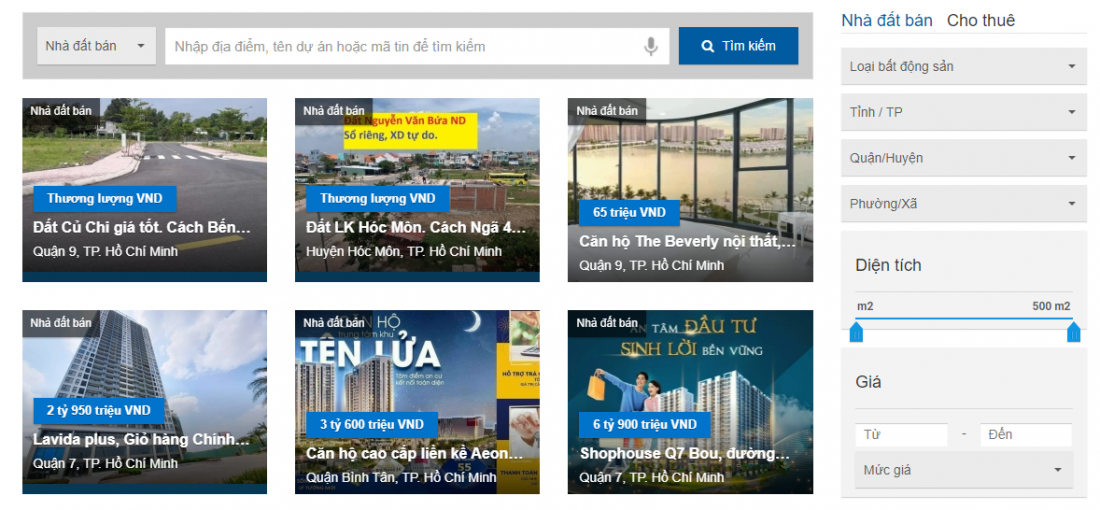
Task: Click the magnifier icon in Tìm kiếm button
Action: (x=708, y=46)
